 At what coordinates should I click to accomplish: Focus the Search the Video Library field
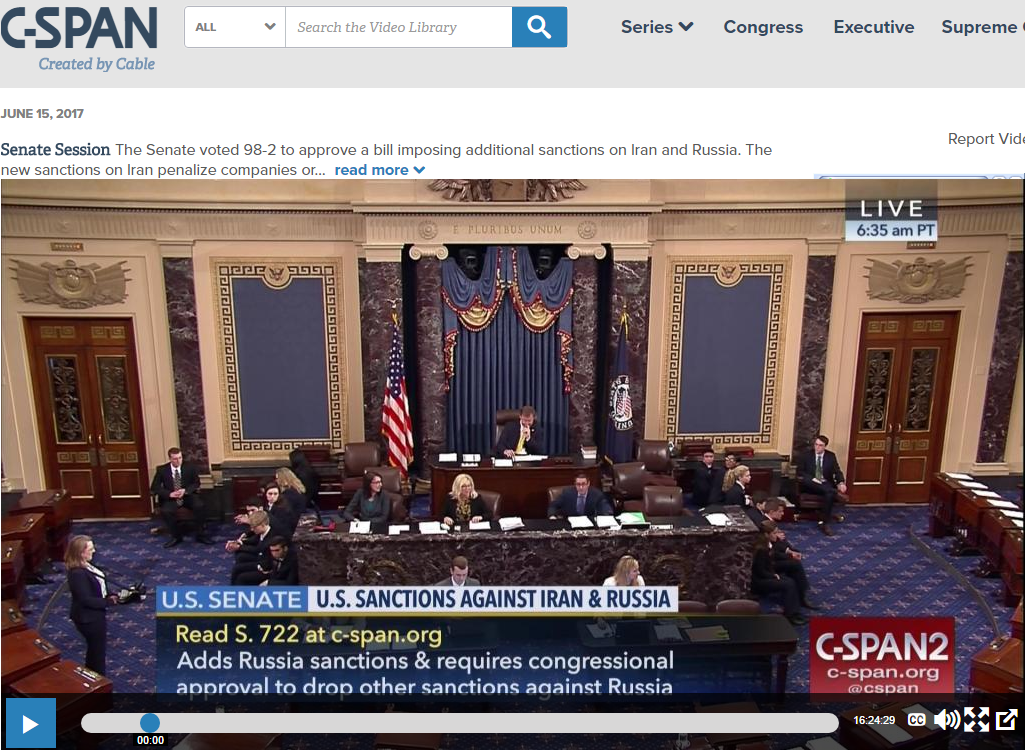(x=398, y=27)
